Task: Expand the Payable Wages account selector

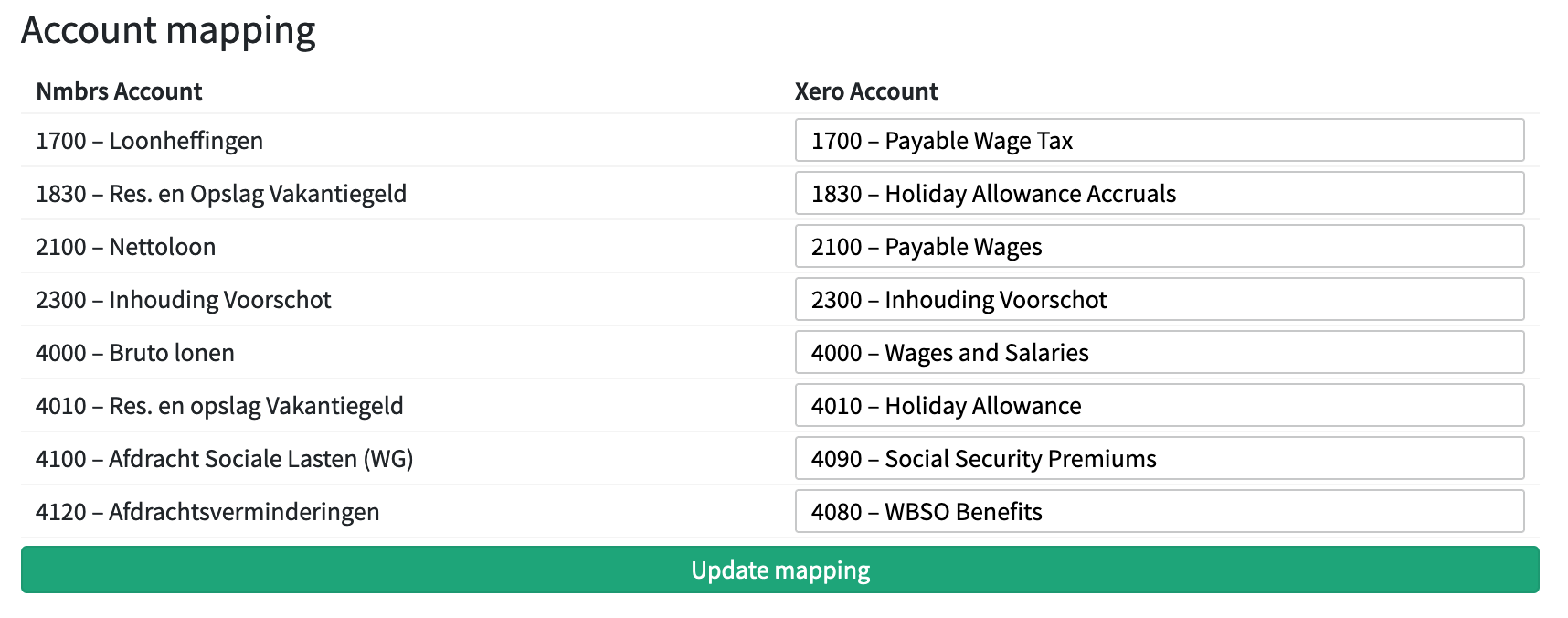Action: point(1159,247)
